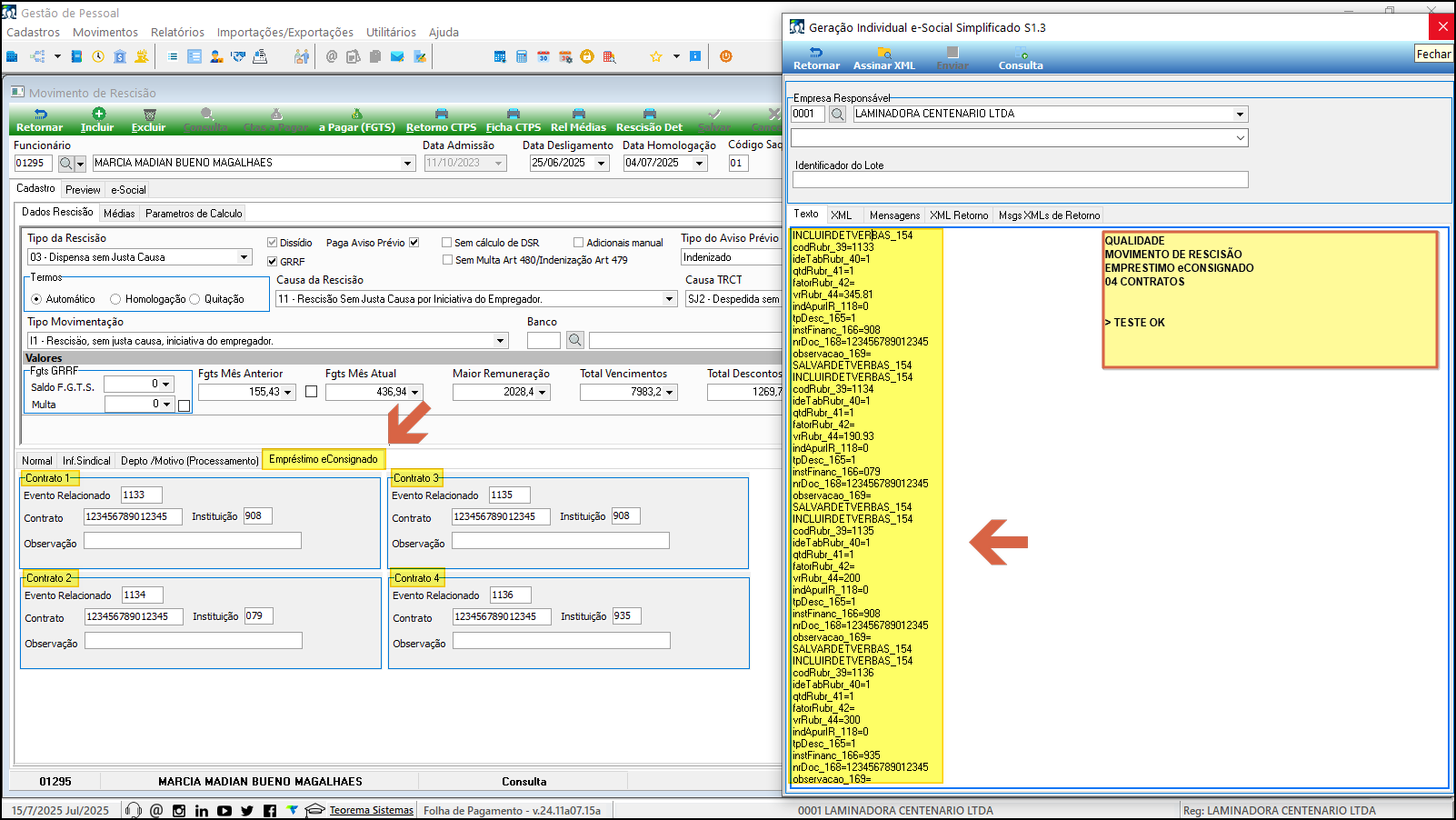1456x820 pixels.
Task: Select the Empréstimo eConsignado tab
Action: click(x=324, y=459)
